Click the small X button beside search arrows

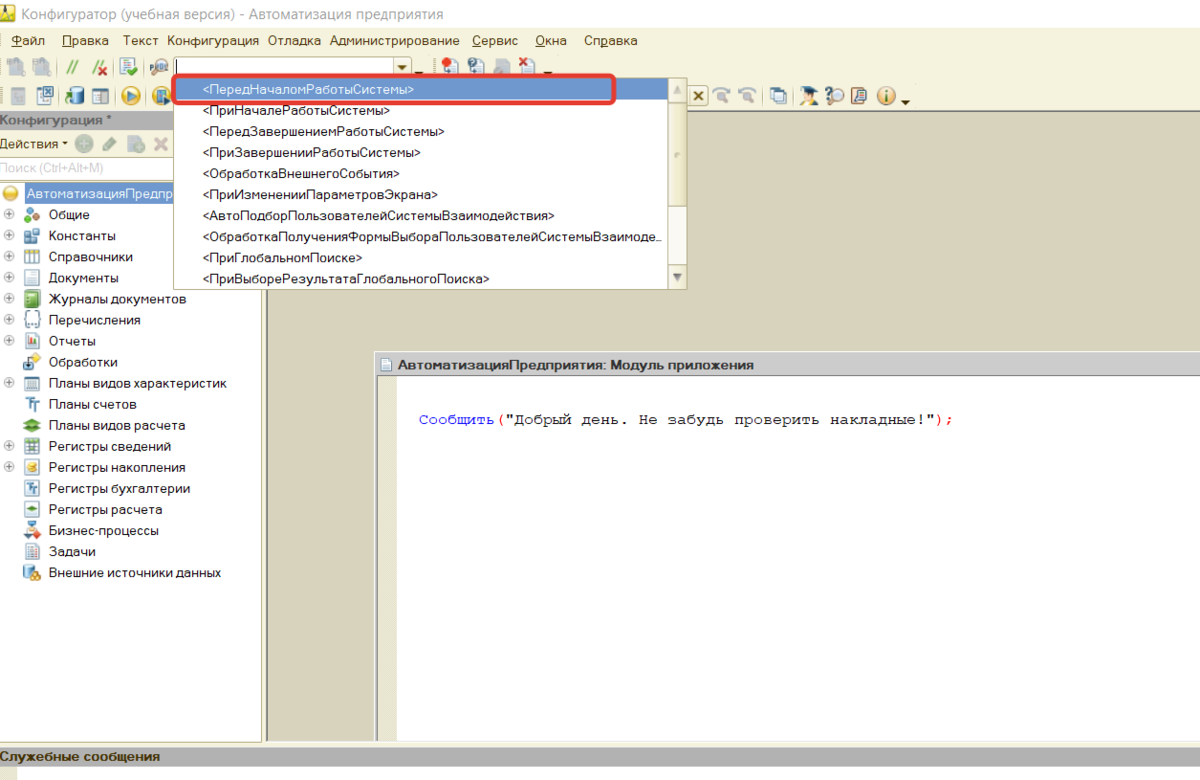point(698,96)
